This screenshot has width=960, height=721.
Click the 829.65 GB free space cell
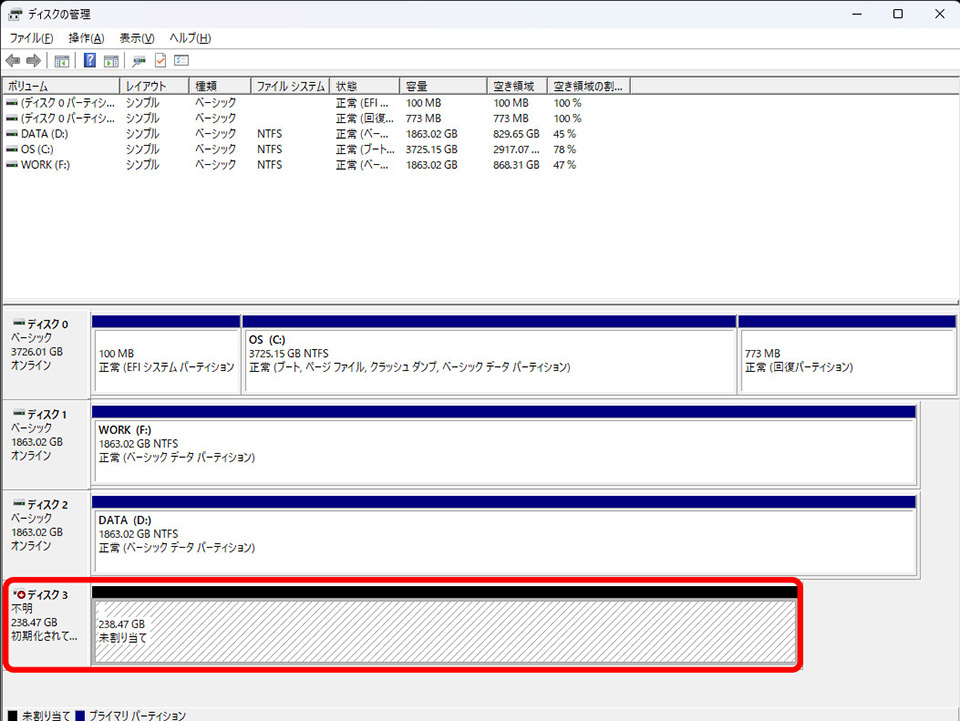tap(516, 133)
